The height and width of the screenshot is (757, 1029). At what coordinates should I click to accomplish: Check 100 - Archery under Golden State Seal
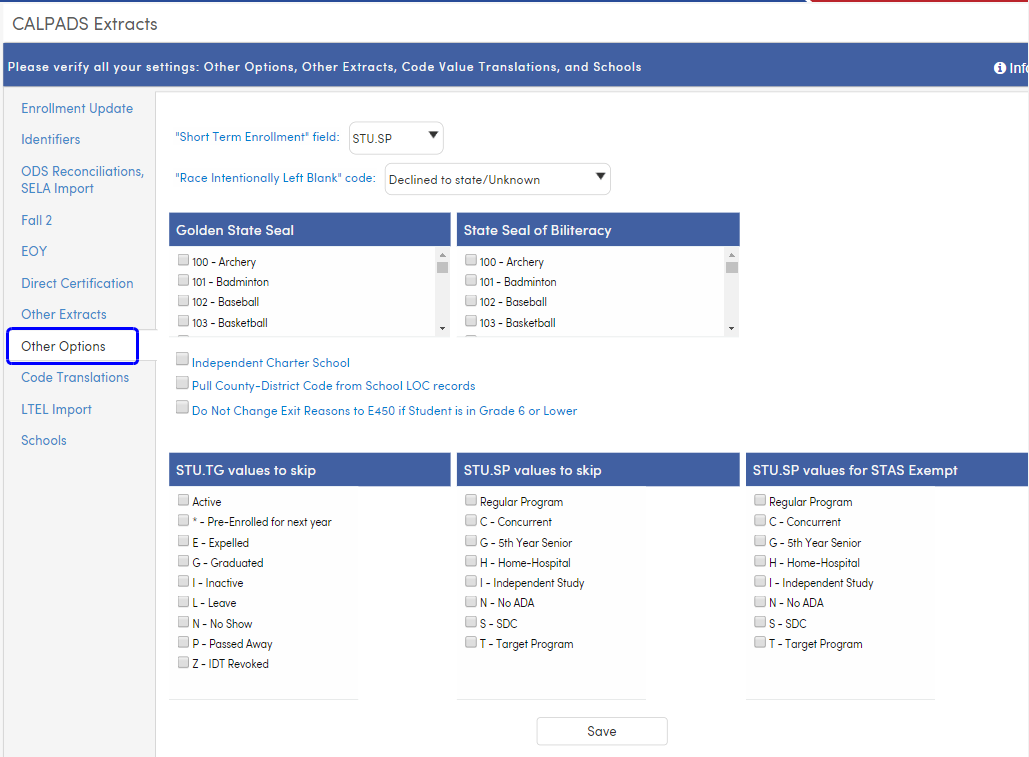point(182,259)
